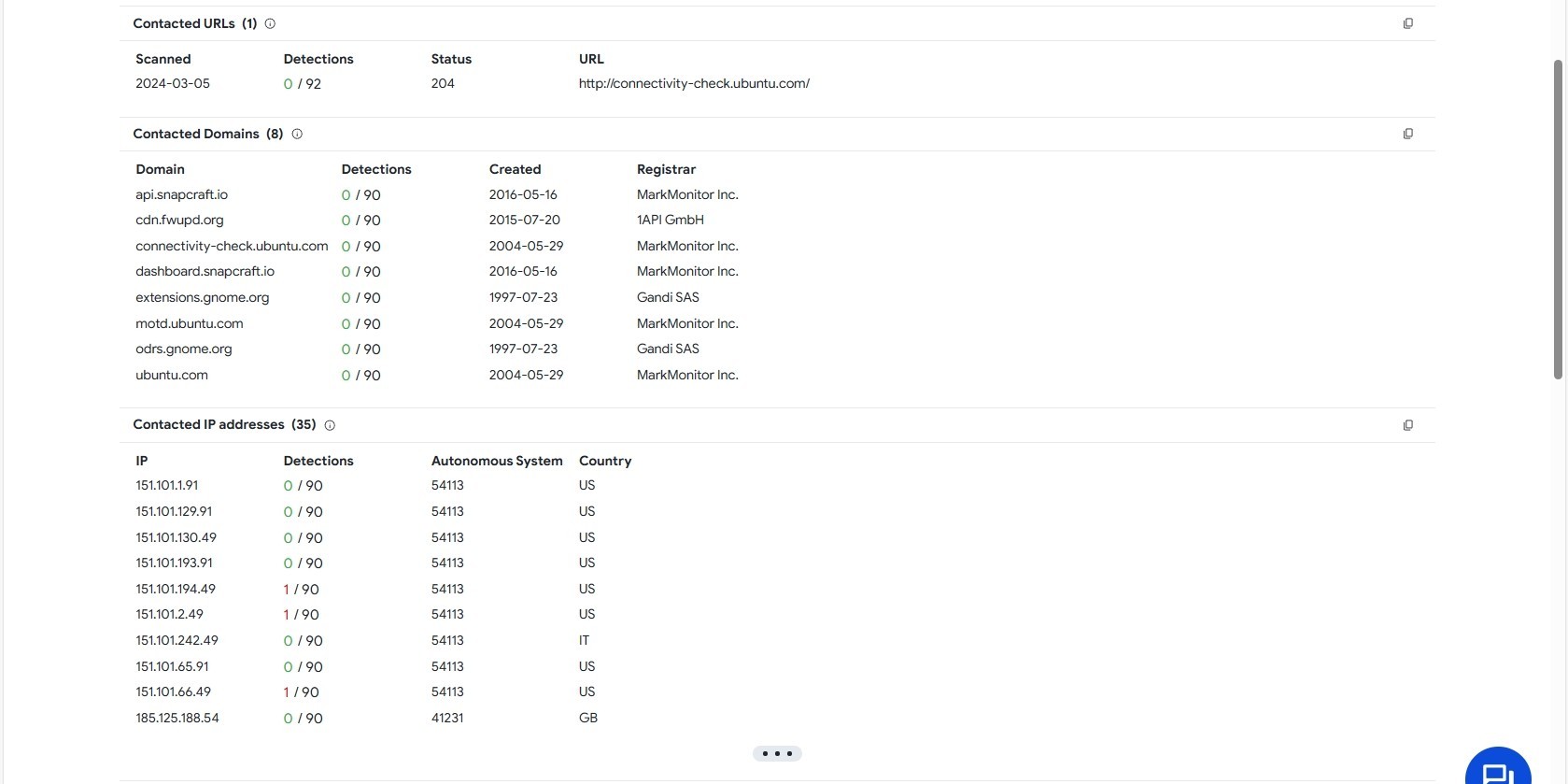Select country IT for 151.101.242.49
The width and height of the screenshot is (1568, 784).
pyautogui.click(x=584, y=640)
